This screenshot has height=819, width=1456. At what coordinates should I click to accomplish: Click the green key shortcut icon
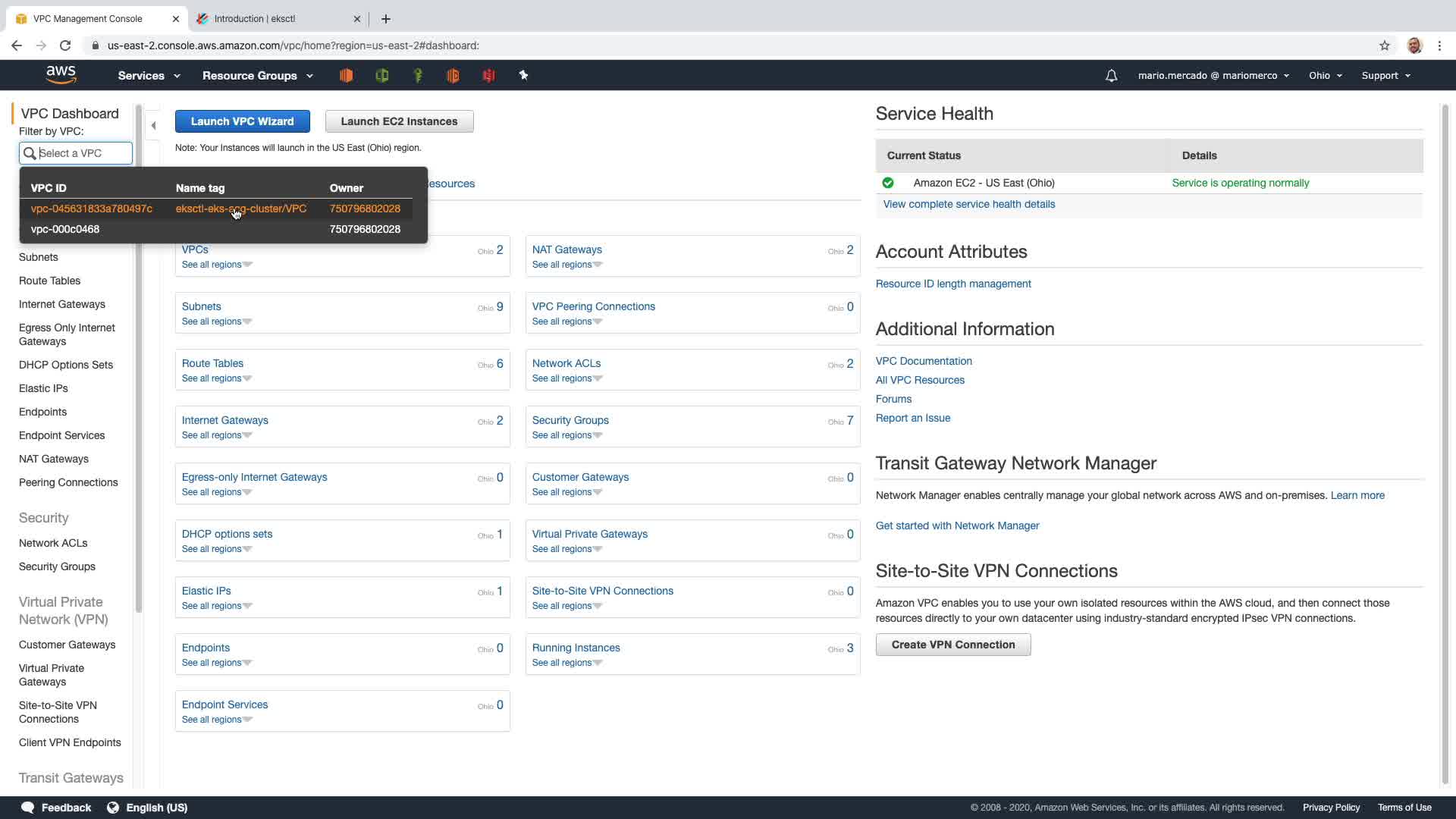pyautogui.click(x=418, y=75)
